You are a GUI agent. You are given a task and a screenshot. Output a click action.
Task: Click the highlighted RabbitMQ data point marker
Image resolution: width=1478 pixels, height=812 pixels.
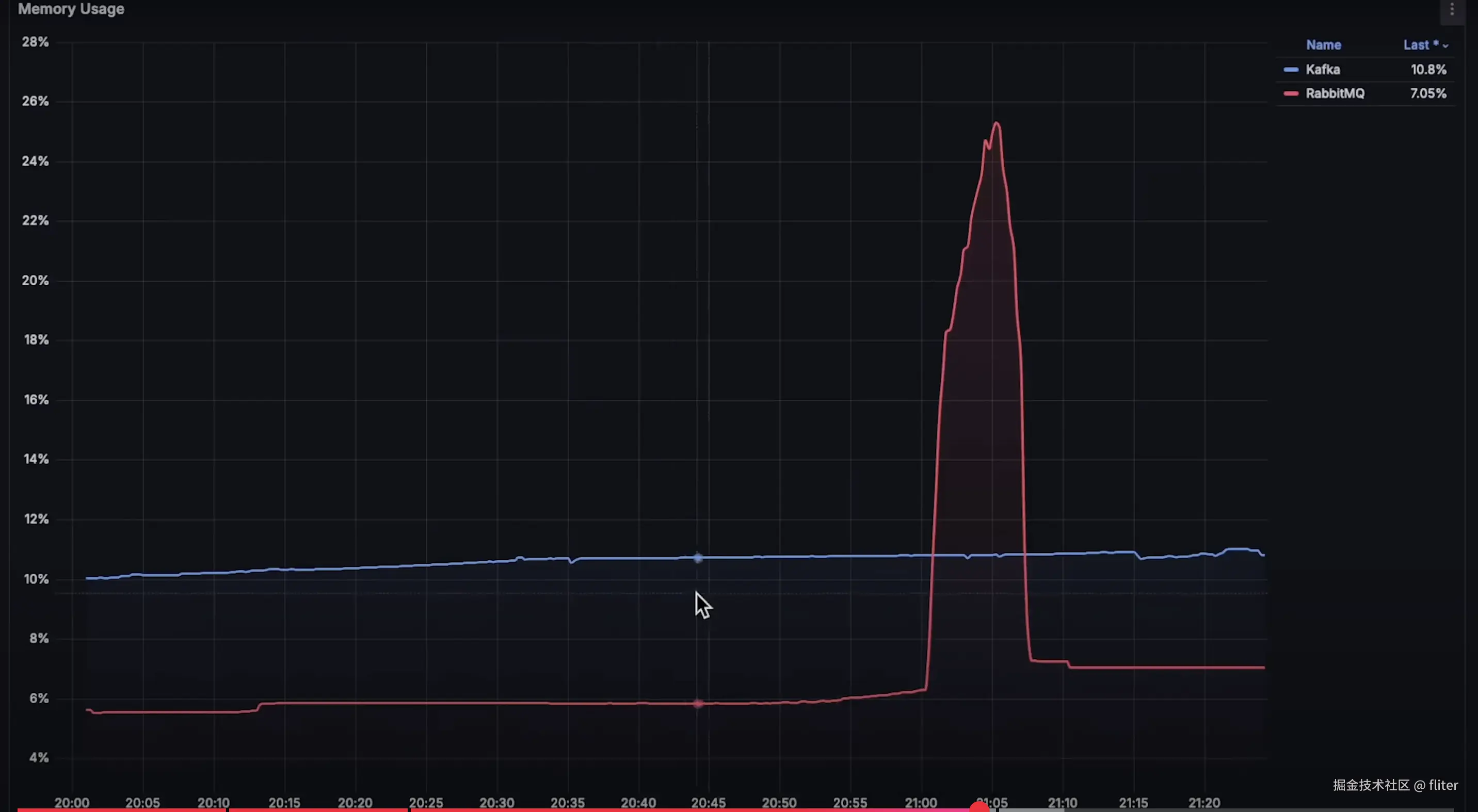click(x=698, y=703)
